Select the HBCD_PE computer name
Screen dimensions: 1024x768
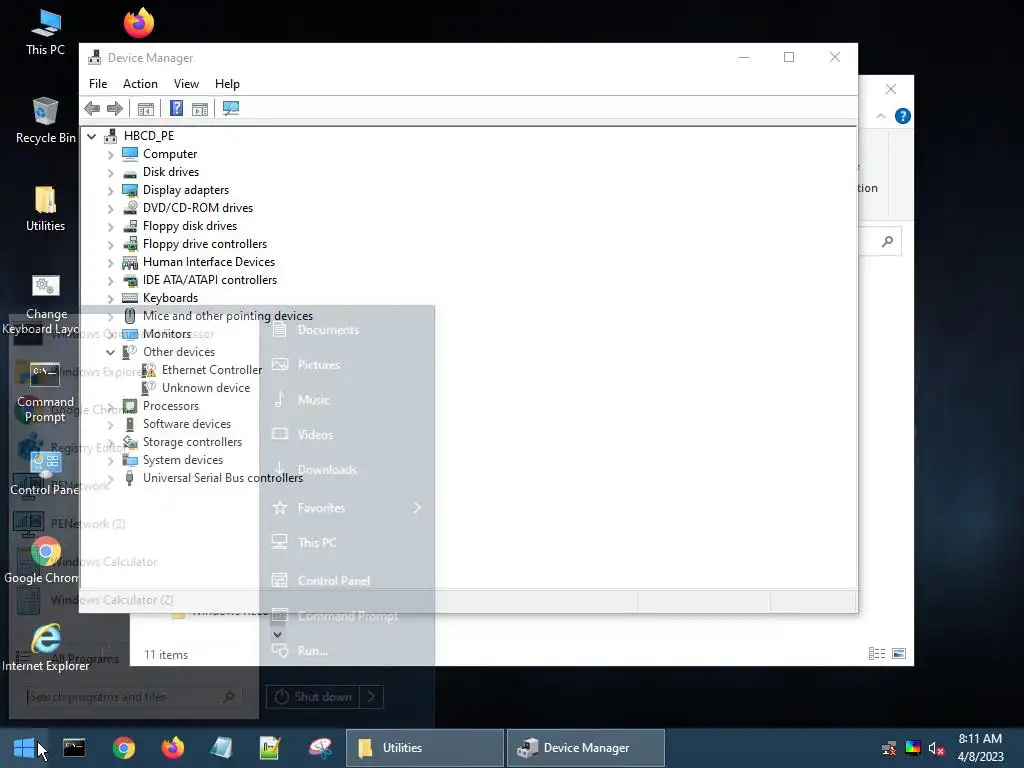coord(149,136)
